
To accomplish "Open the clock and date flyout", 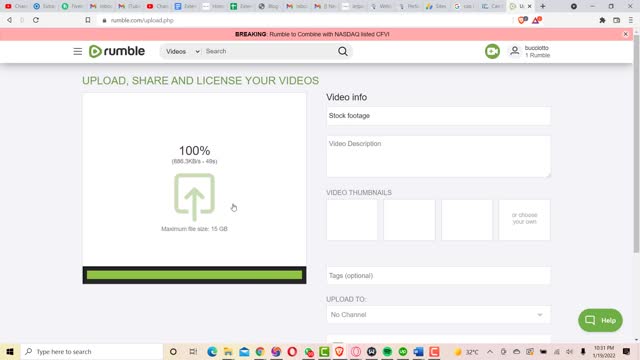I will click(604, 351).
